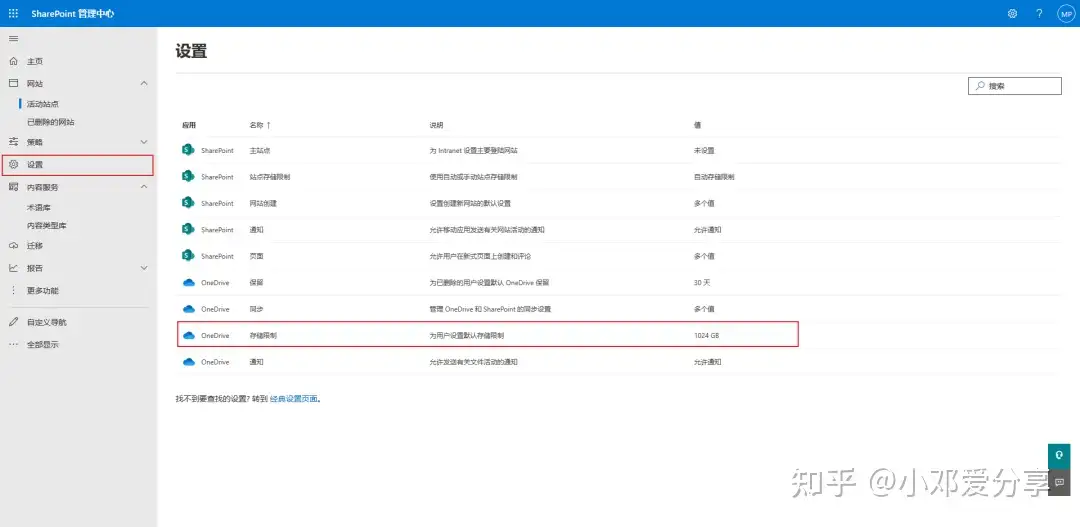Click the description 设置创建新网站的默认设置
The width and height of the screenshot is (1080, 527).
pos(470,203)
